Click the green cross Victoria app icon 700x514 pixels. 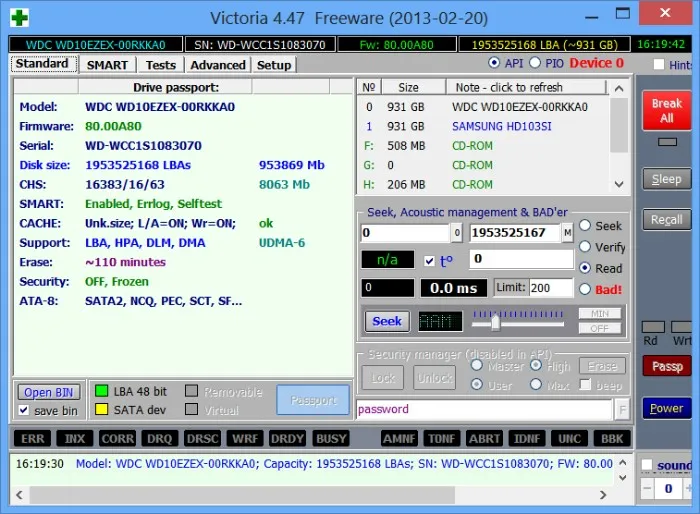pos(20,18)
